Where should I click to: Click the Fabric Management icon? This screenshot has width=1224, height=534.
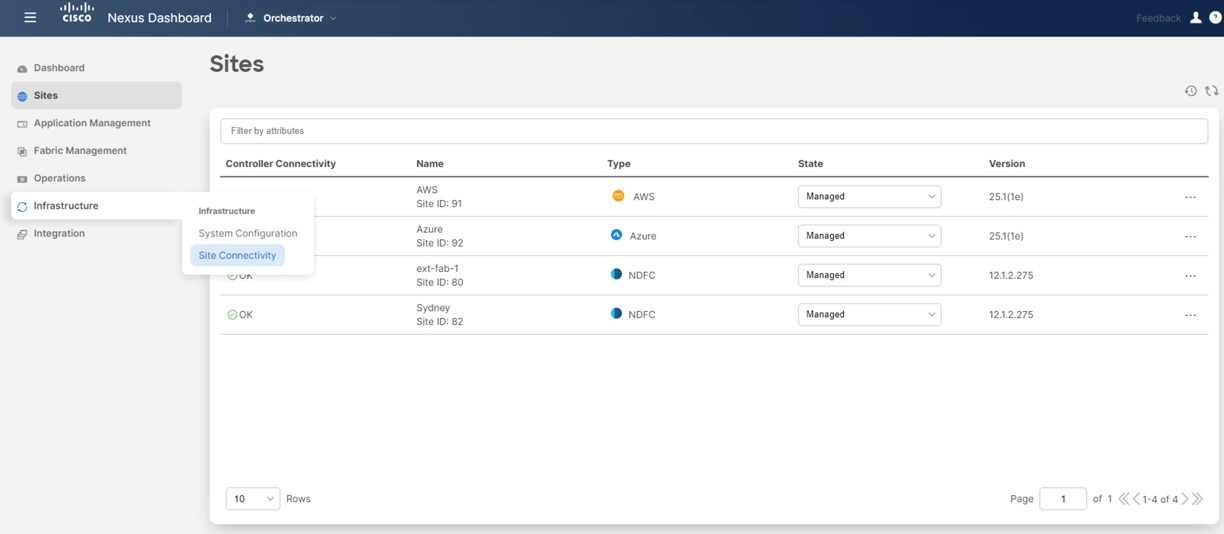(22, 151)
